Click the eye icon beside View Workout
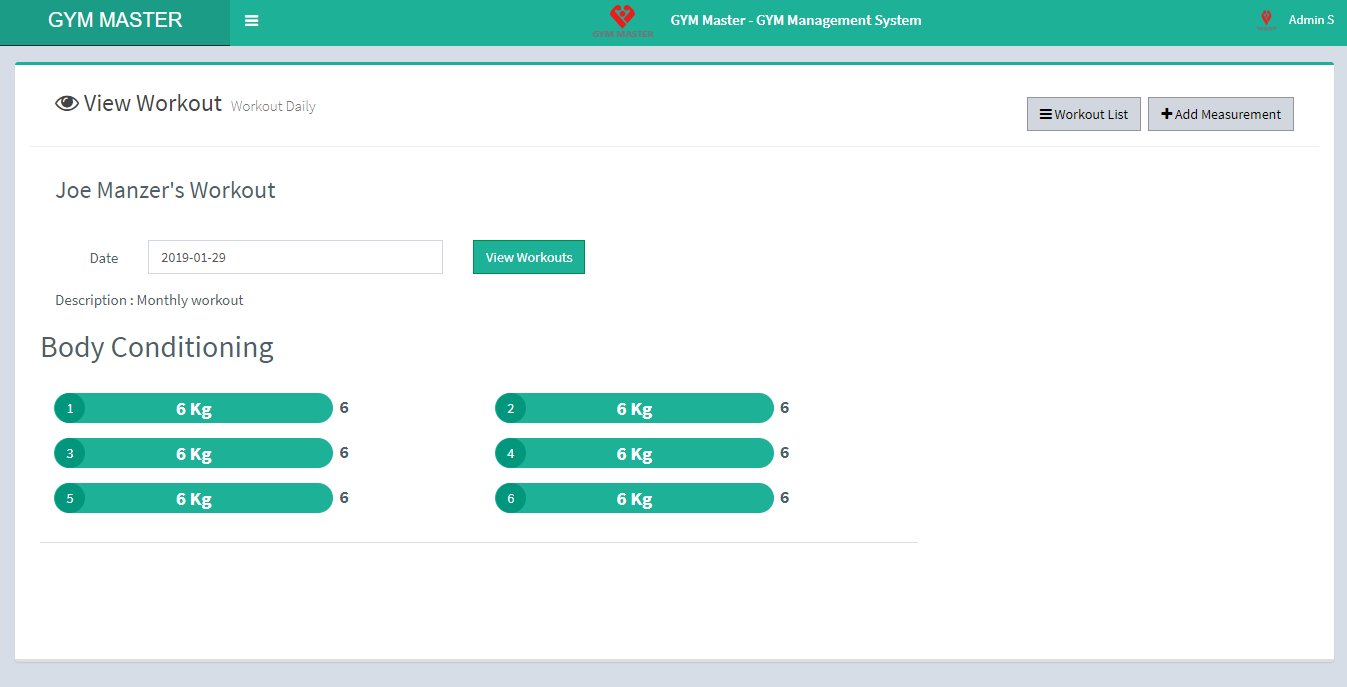The height and width of the screenshot is (687, 1347). click(x=67, y=104)
